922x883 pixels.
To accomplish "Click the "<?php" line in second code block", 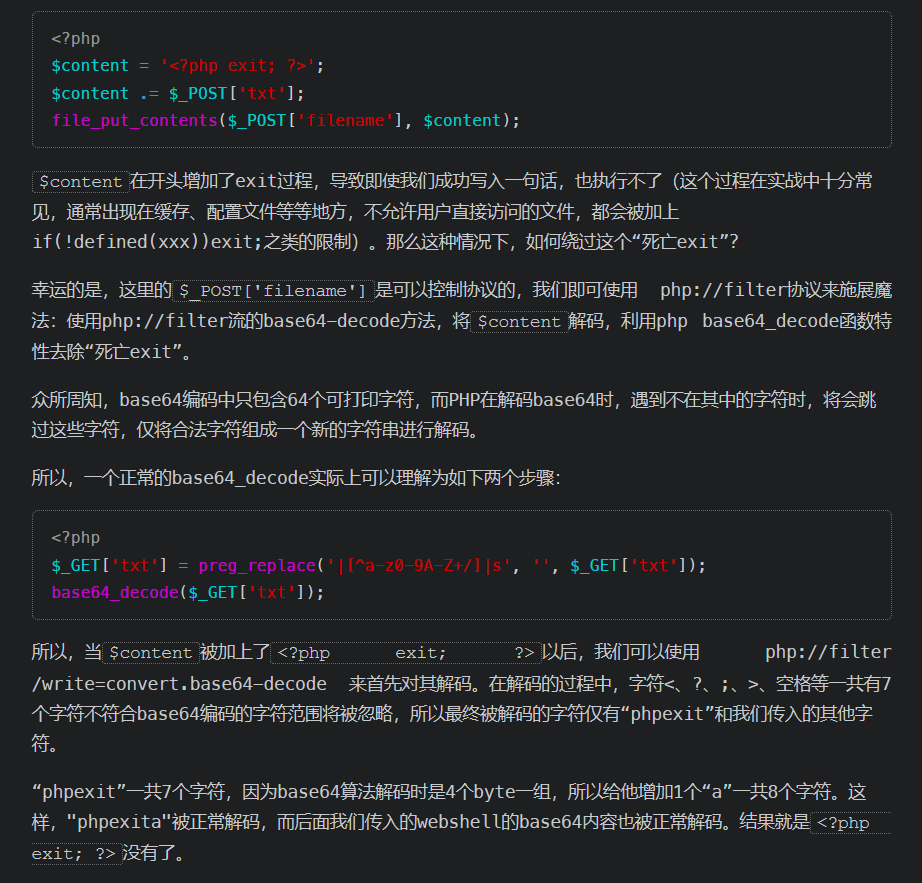I will pyautogui.click(x=75, y=538).
